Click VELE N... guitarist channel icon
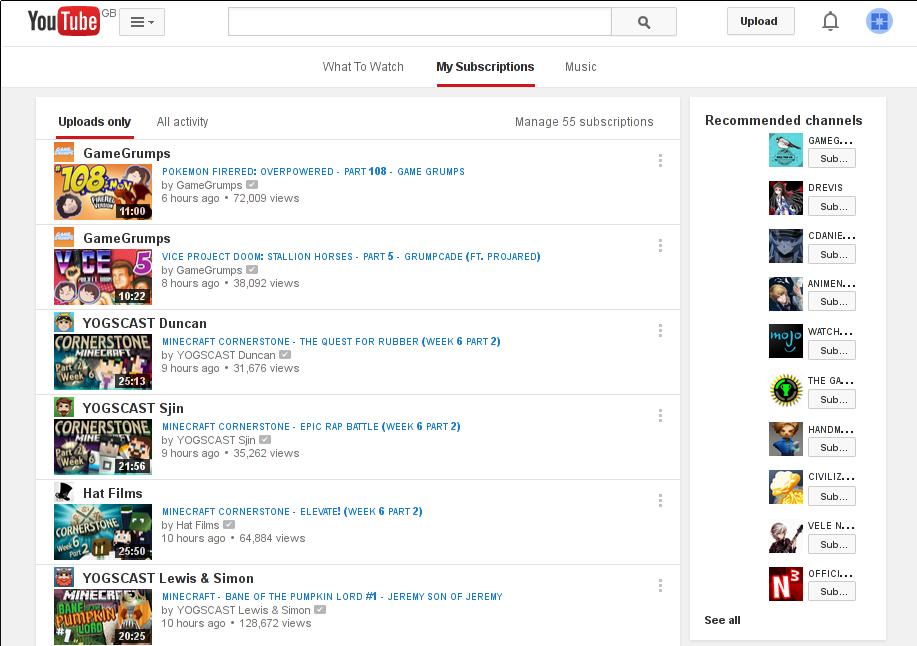 click(x=785, y=536)
